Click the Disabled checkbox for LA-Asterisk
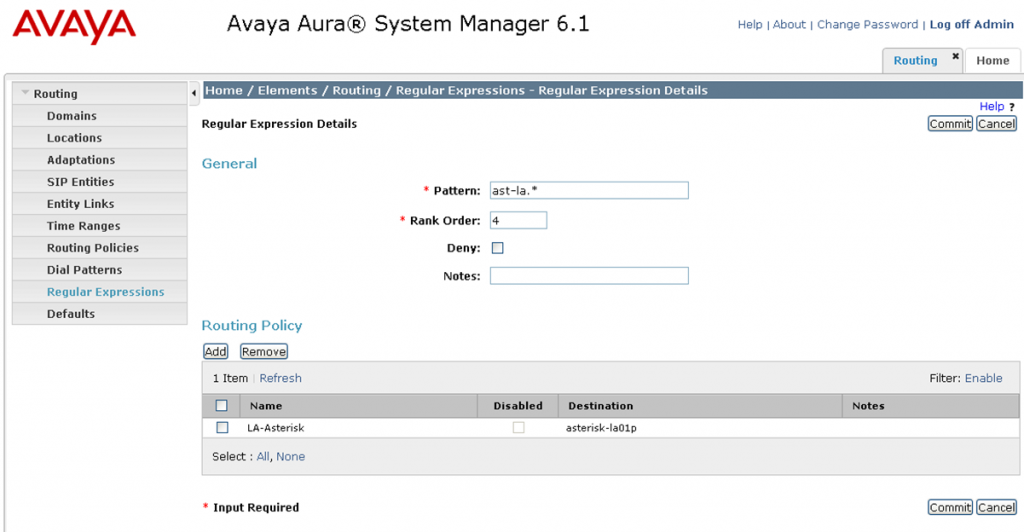The width and height of the screenshot is (1024, 532). pyautogui.click(x=519, y=428)
